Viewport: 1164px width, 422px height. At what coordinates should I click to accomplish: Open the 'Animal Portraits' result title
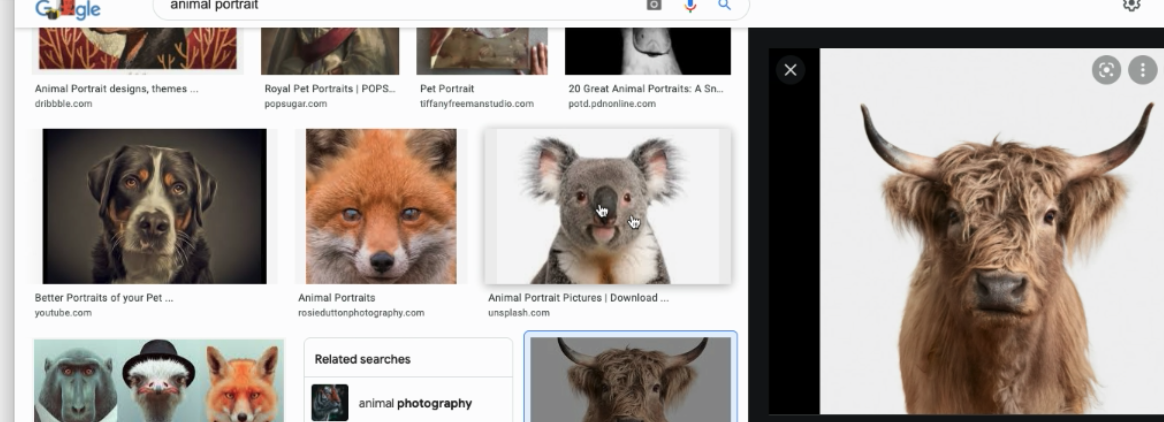click(336, 297)
